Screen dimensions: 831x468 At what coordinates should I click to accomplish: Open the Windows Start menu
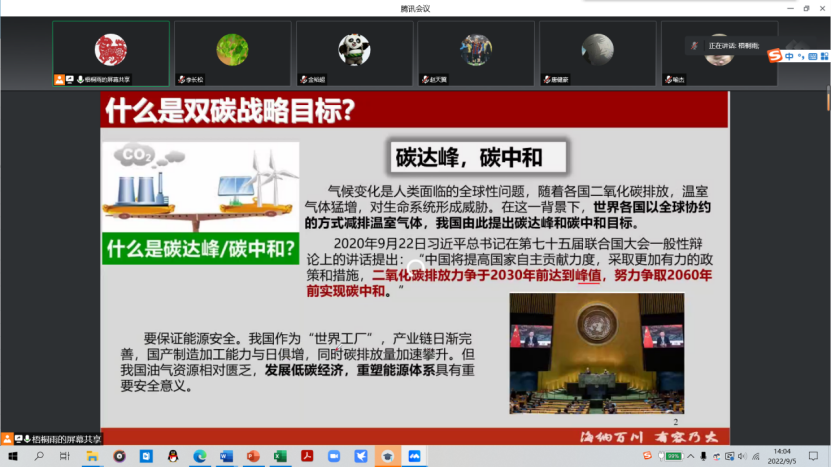pos(12,456)
